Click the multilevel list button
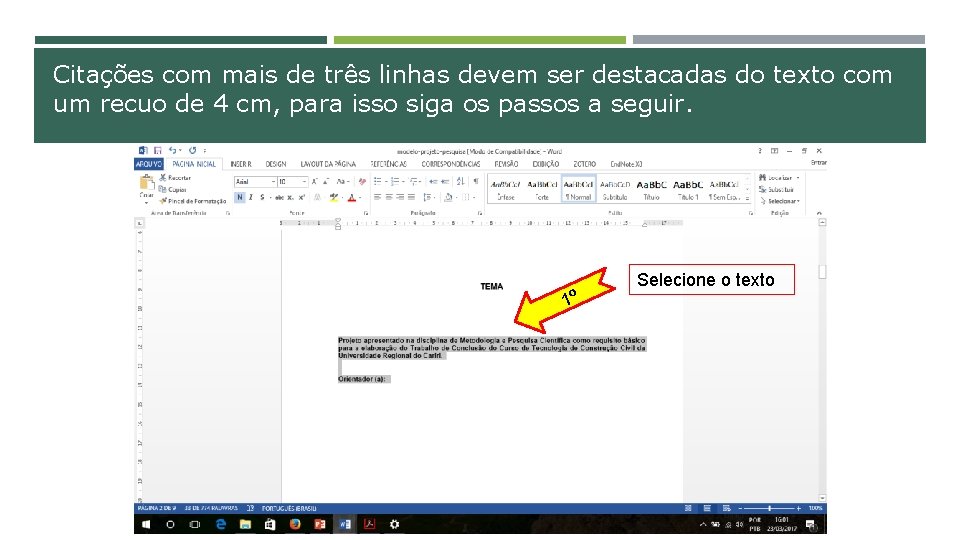 pyautogui.click(x=415, y=181)
